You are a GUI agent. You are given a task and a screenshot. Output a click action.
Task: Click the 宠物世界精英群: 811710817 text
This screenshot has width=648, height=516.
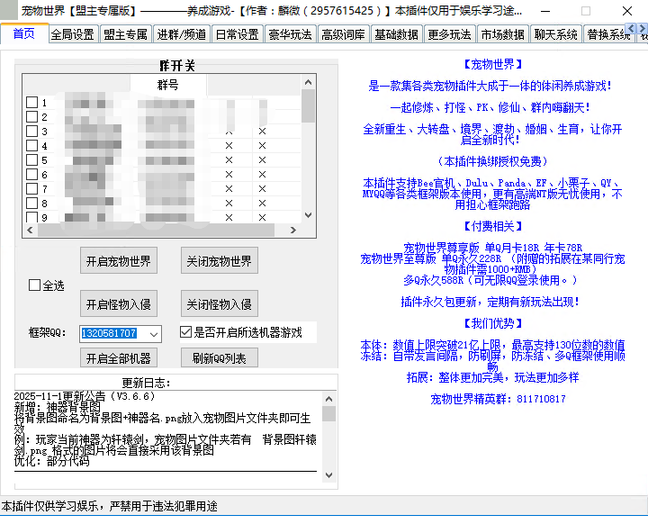point(498,399)
